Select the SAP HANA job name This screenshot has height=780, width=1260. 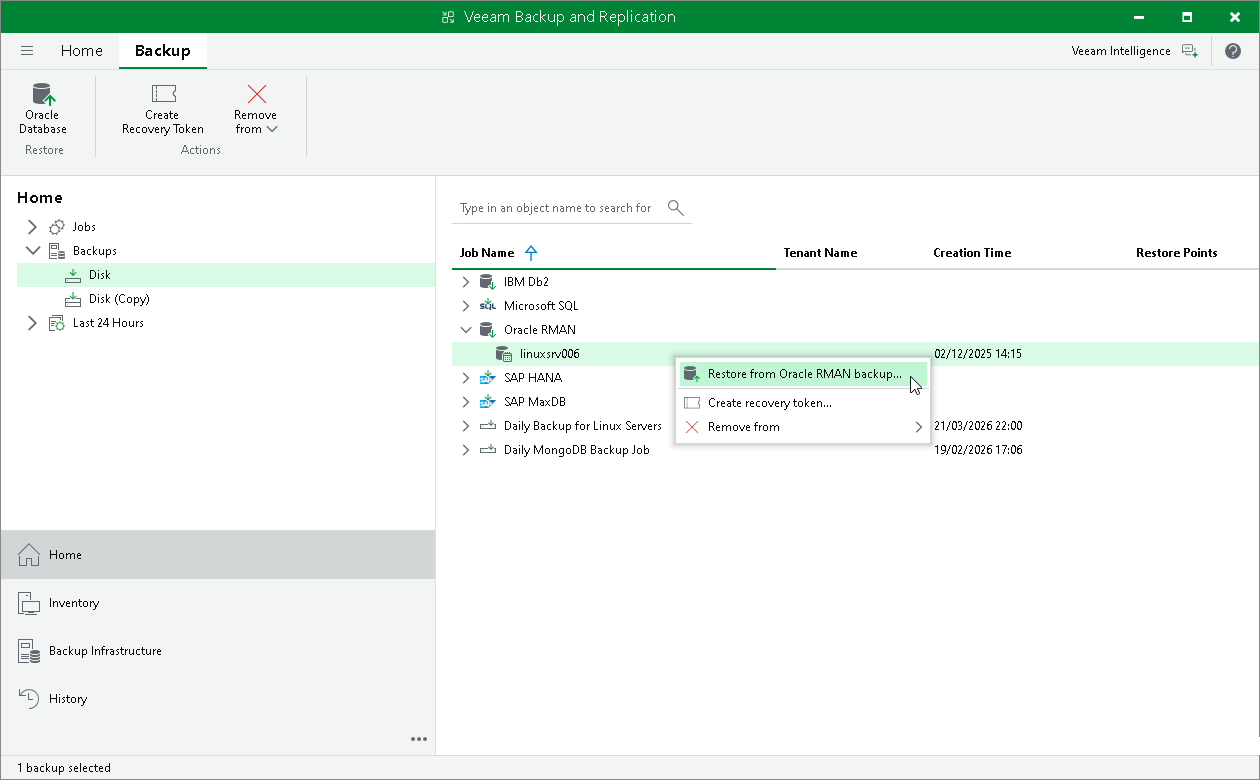[533, 378]
